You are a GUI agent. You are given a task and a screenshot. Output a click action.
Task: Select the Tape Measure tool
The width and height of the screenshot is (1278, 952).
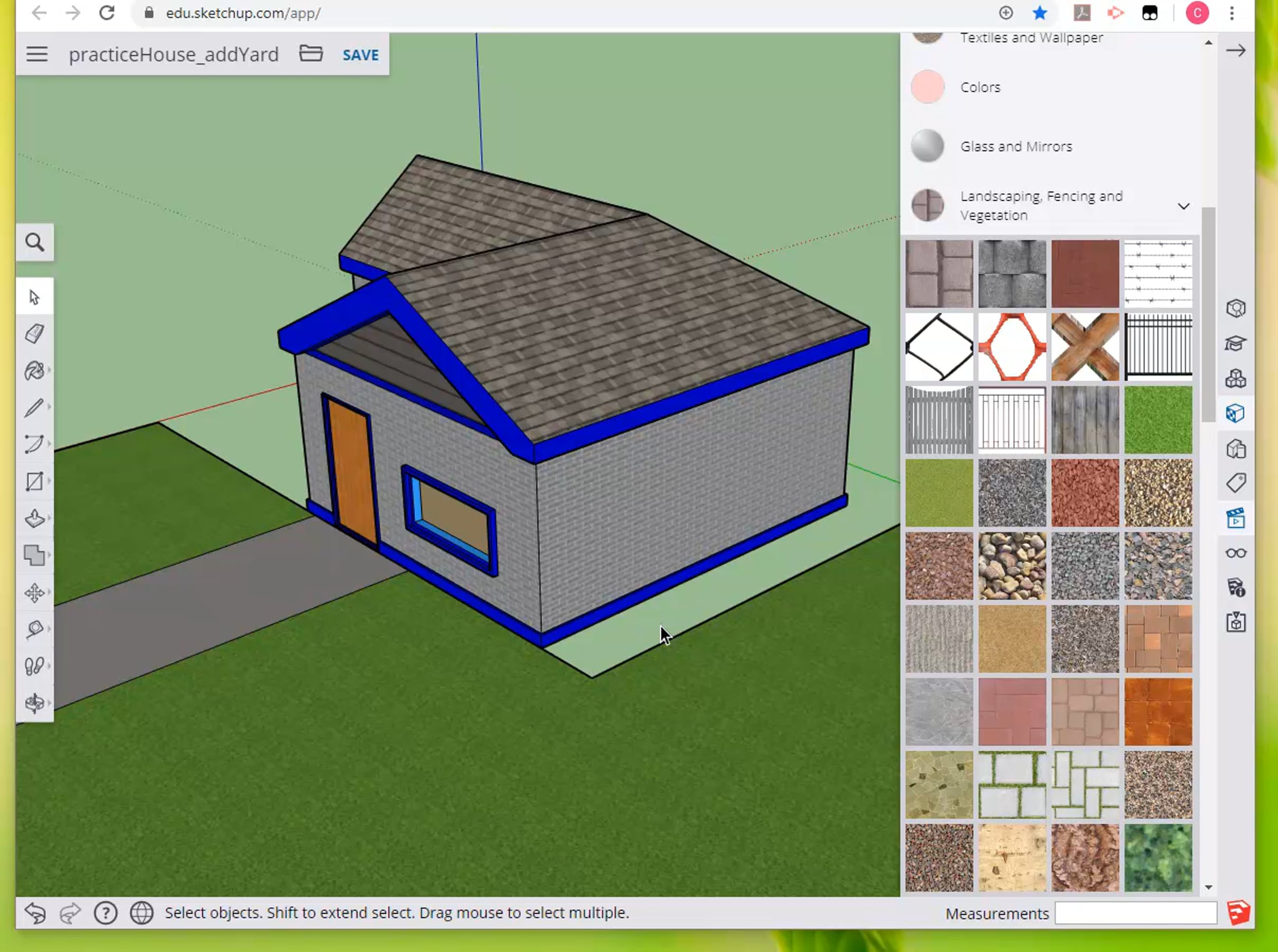(x=34, y=629)
